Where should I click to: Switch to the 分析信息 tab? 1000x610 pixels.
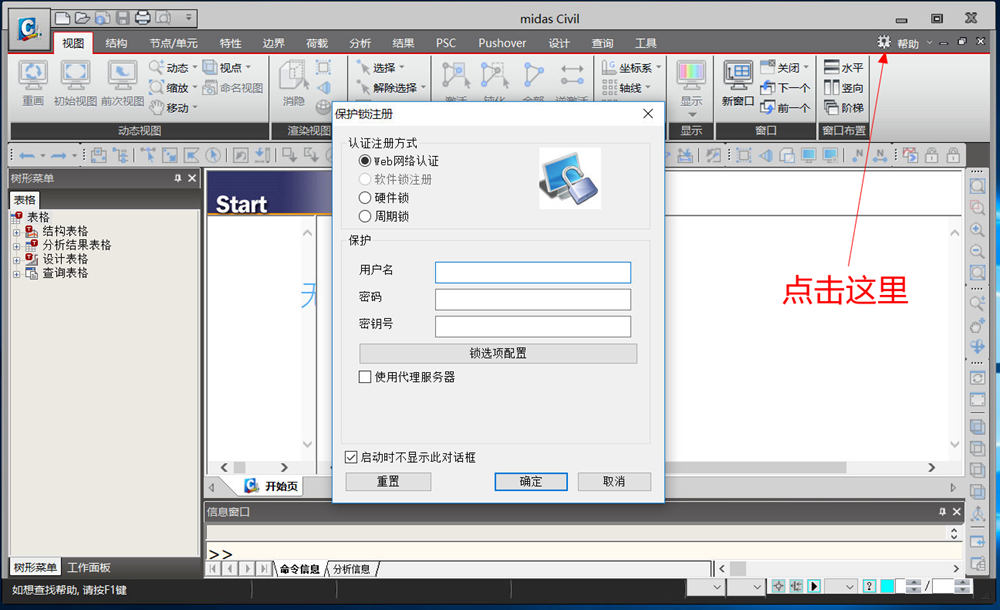(x=351, y=569)
